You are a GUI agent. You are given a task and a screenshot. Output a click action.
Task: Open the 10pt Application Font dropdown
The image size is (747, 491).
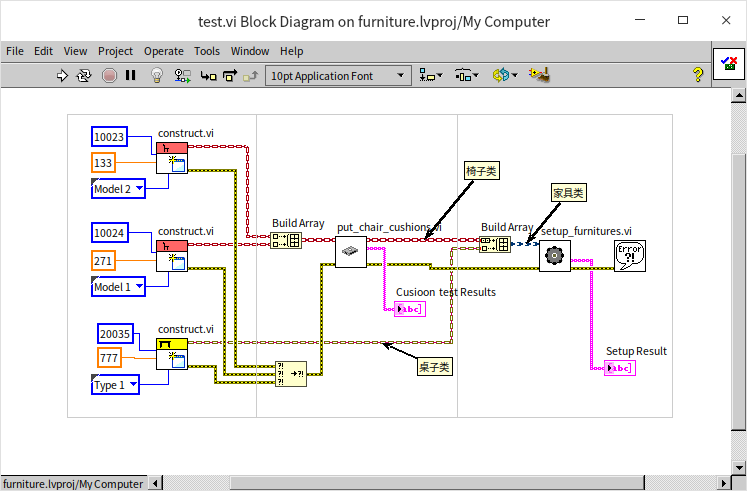click(338, 76)
